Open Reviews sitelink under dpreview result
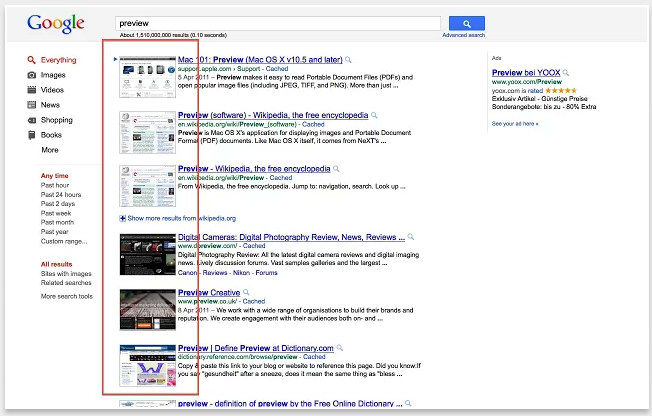This screenshot has height=416, width=652. 215,273
